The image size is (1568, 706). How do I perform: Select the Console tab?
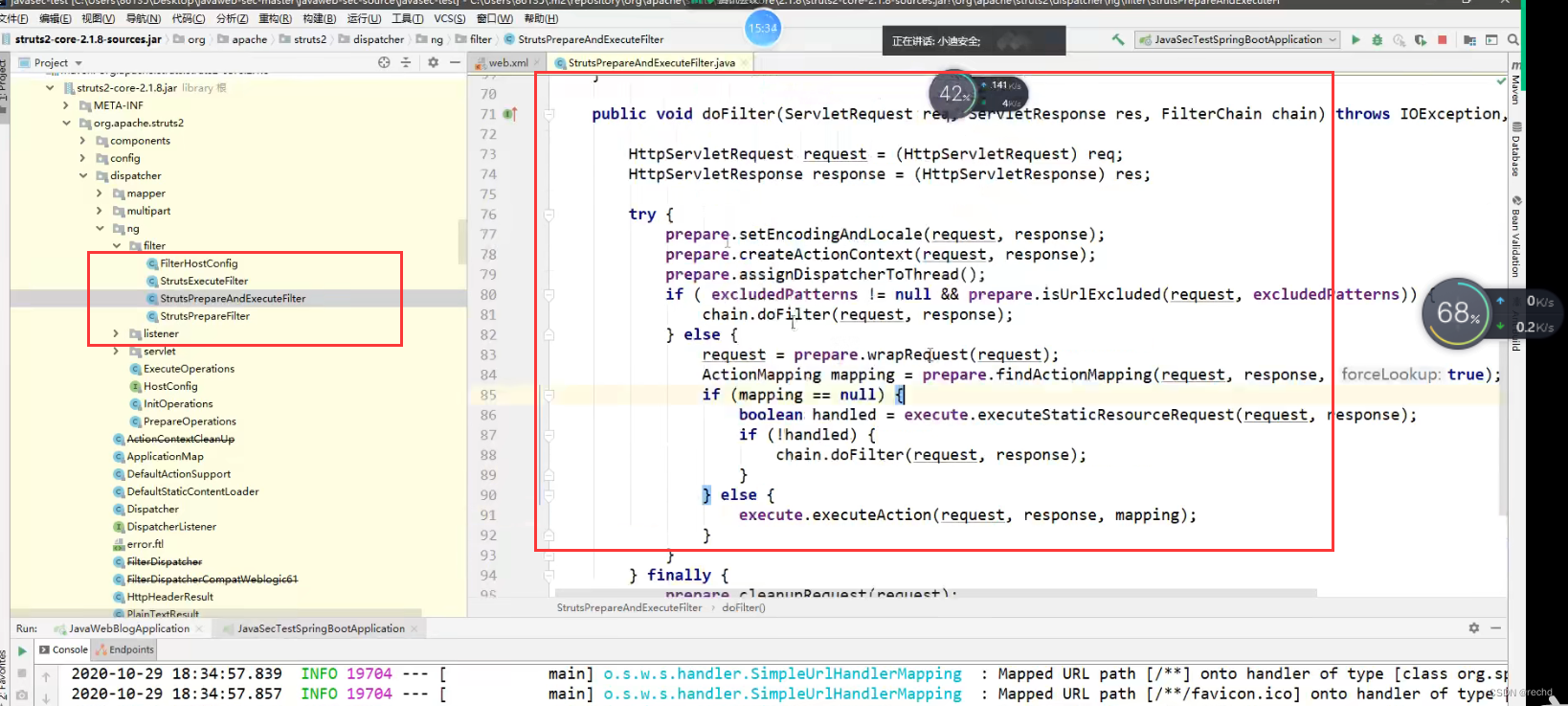[63, 649]
